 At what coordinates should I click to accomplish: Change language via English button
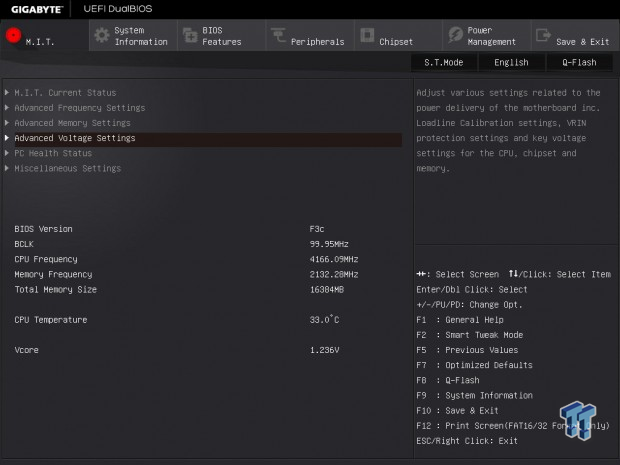(x=511, y=62)
